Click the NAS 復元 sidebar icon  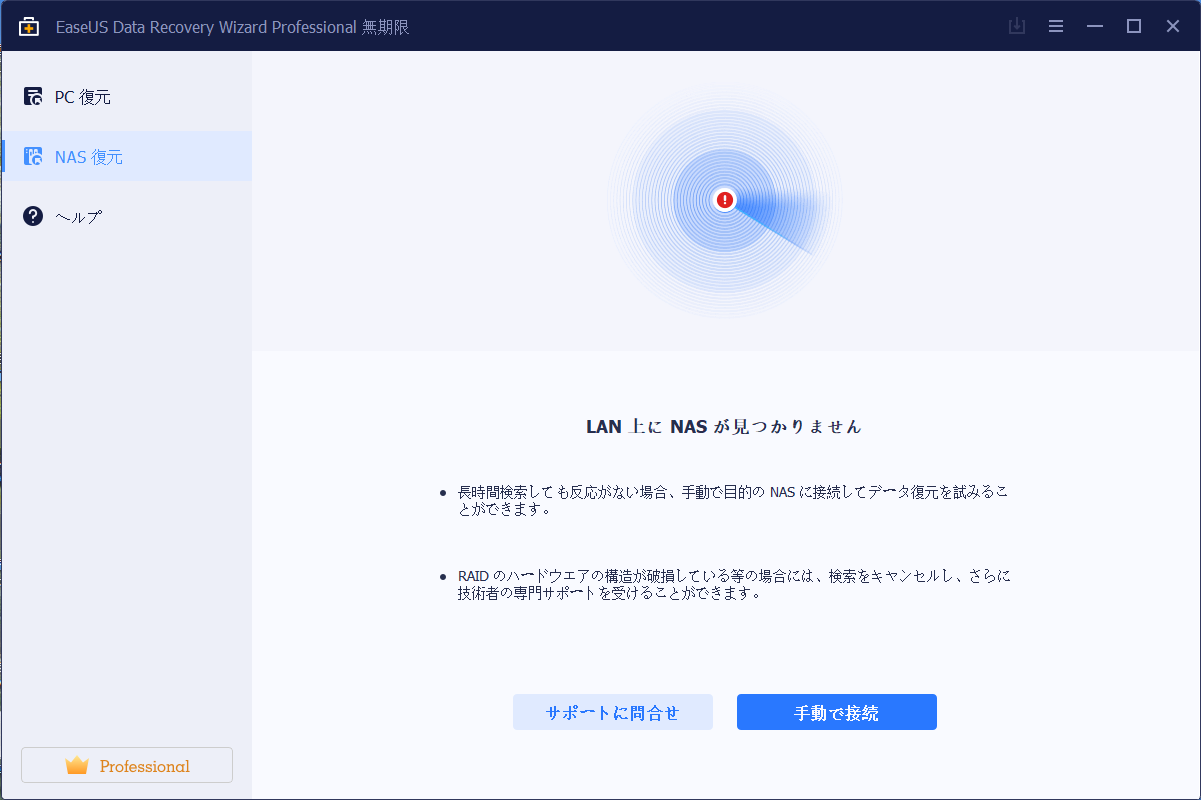tap(33, 157)
